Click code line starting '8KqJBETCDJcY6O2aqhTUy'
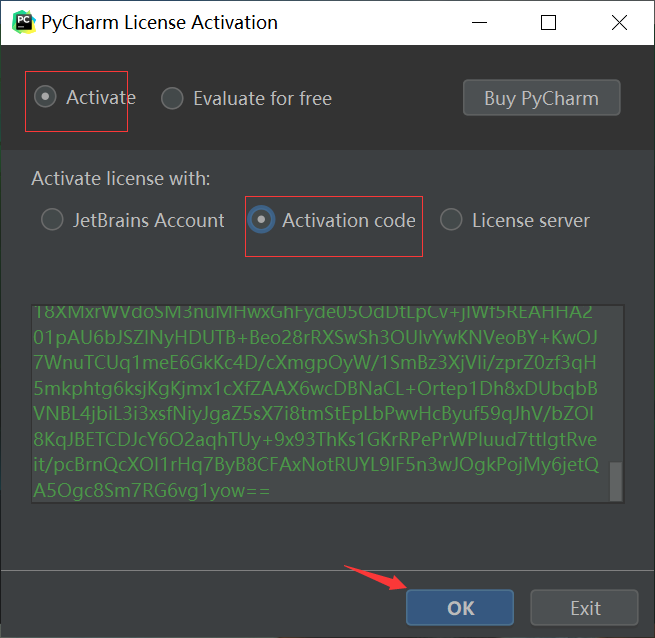Image resolution: width=655 pixels, height=638 pixels. 315,440
